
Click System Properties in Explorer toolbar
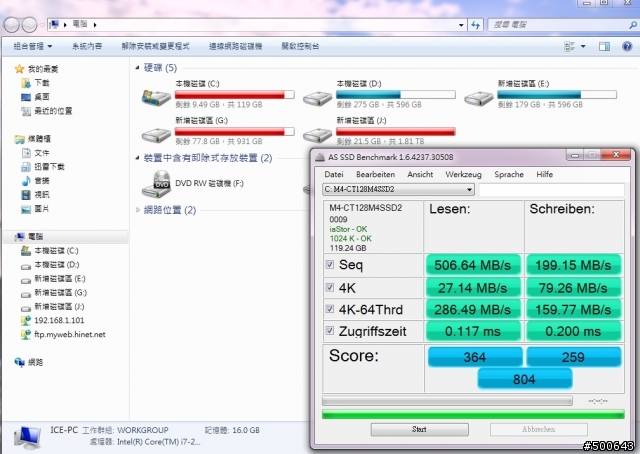coord(87,46)
